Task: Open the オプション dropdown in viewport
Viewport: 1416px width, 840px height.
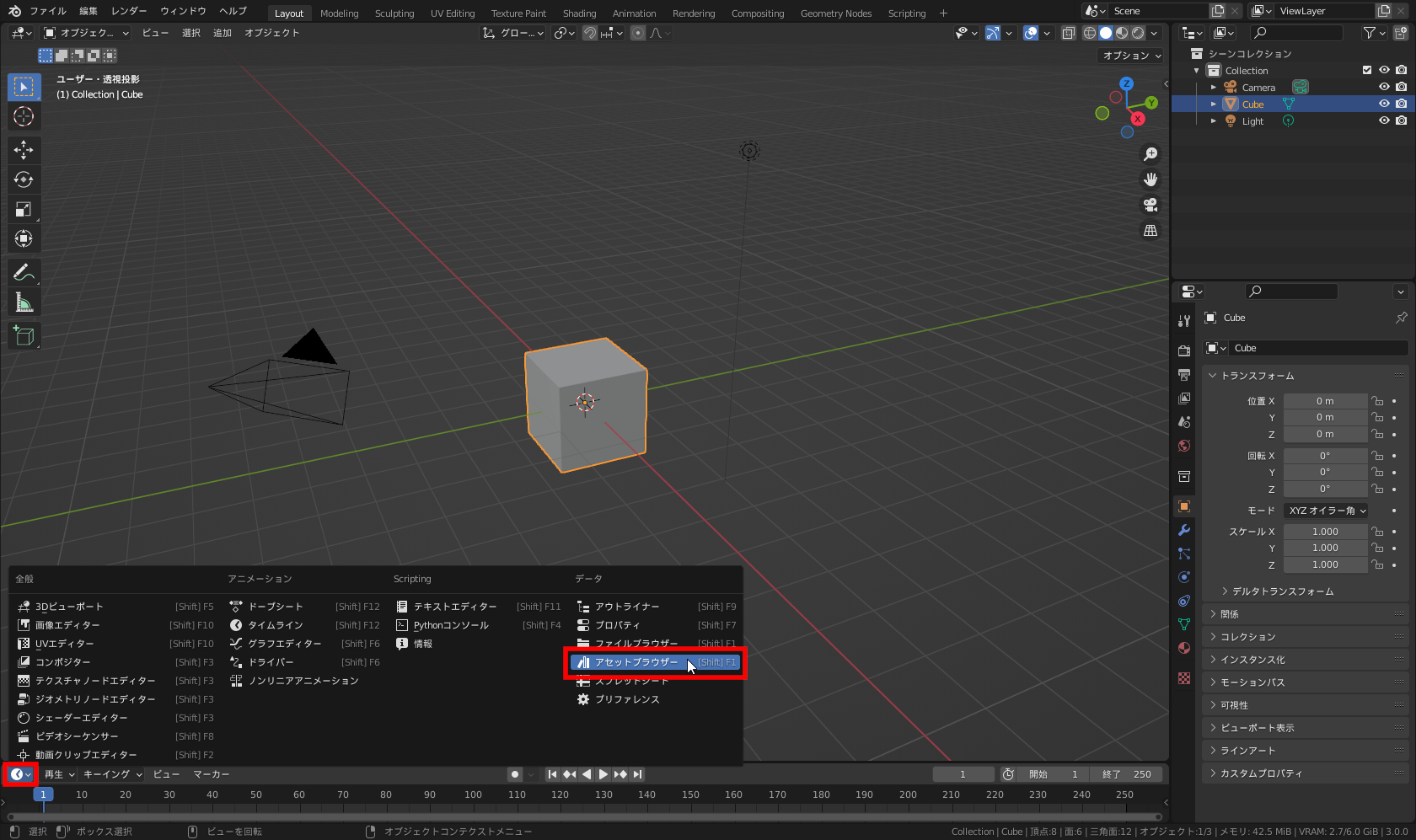Action: pos(1132,56)
